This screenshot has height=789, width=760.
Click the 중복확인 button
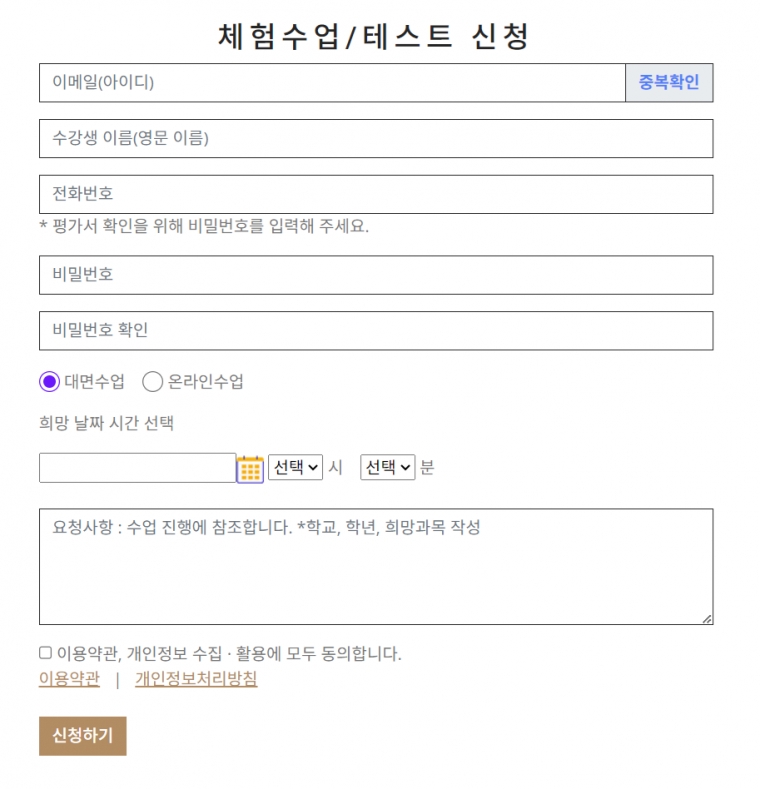pos(669,83)
